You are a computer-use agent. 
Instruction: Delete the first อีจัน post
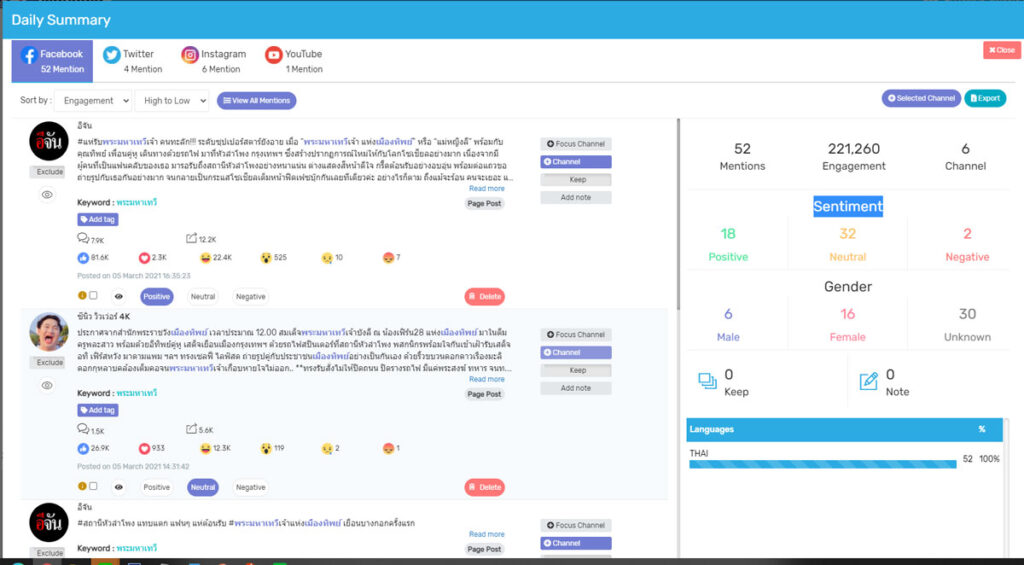485,297
